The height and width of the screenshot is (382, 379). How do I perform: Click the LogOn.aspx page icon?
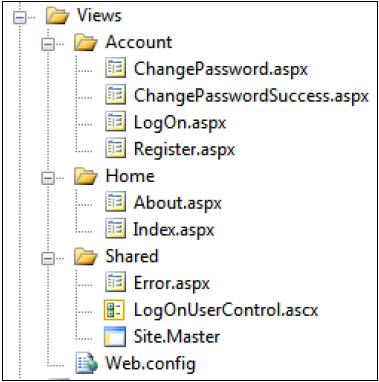click(x=115, y=122)
